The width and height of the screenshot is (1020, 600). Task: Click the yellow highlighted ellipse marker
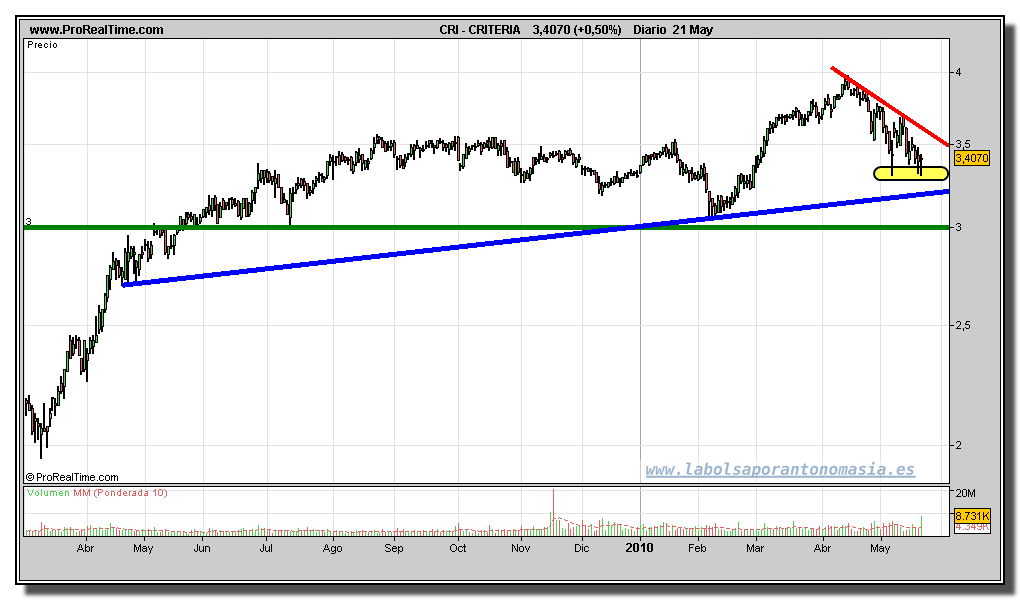(x=910, y=174)
